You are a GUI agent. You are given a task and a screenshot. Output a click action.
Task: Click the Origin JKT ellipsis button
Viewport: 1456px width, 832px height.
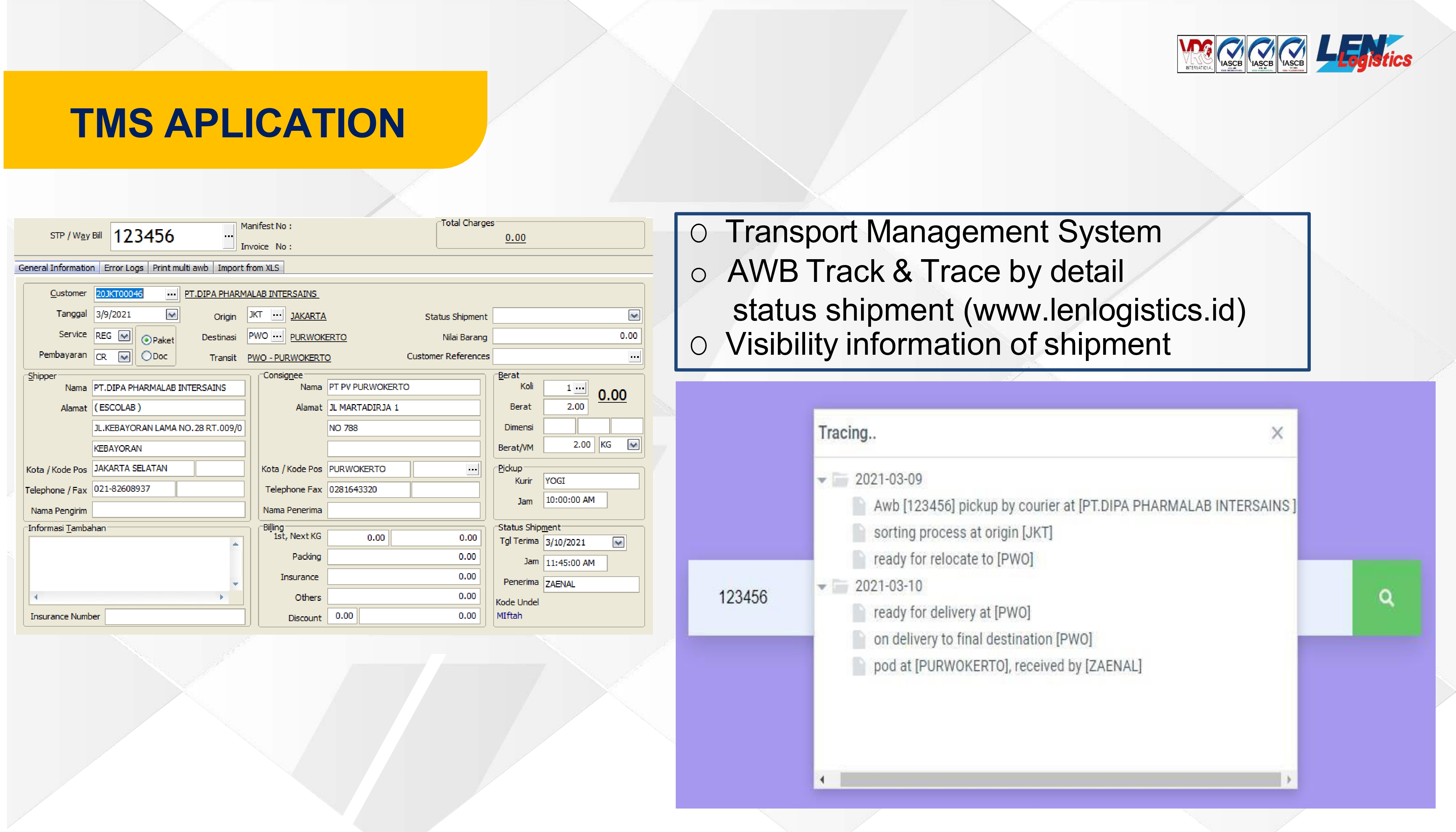click(277, 315)
